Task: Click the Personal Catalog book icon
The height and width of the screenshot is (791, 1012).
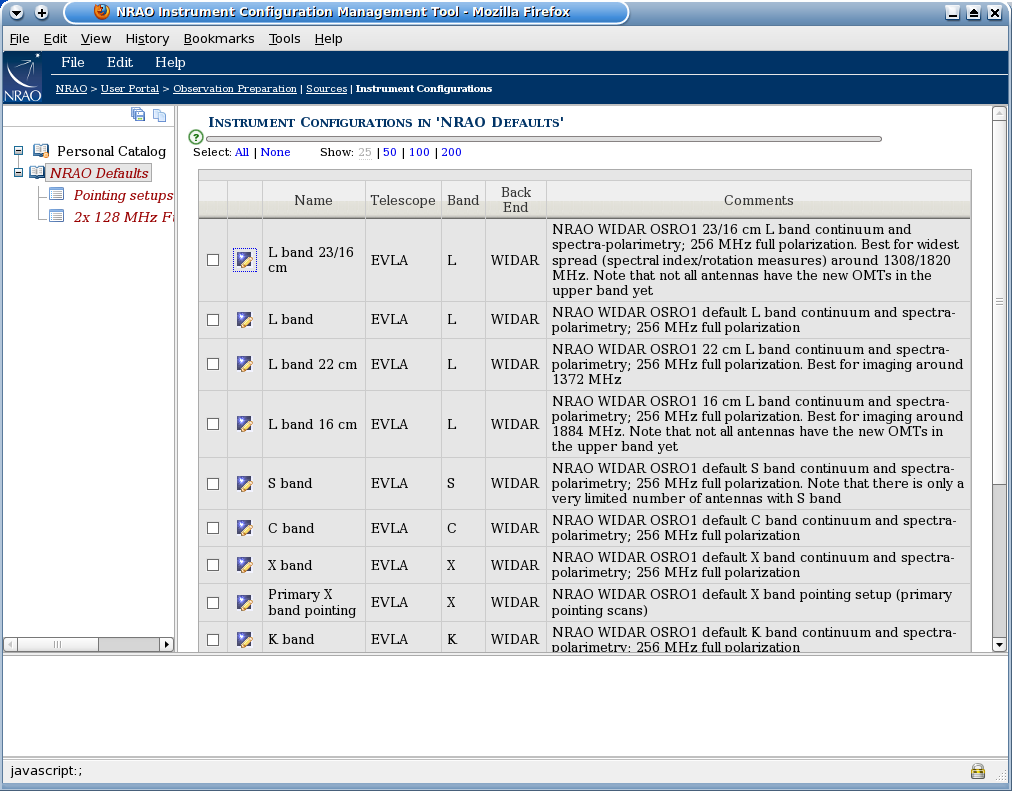Action: [x=41, y=150]
